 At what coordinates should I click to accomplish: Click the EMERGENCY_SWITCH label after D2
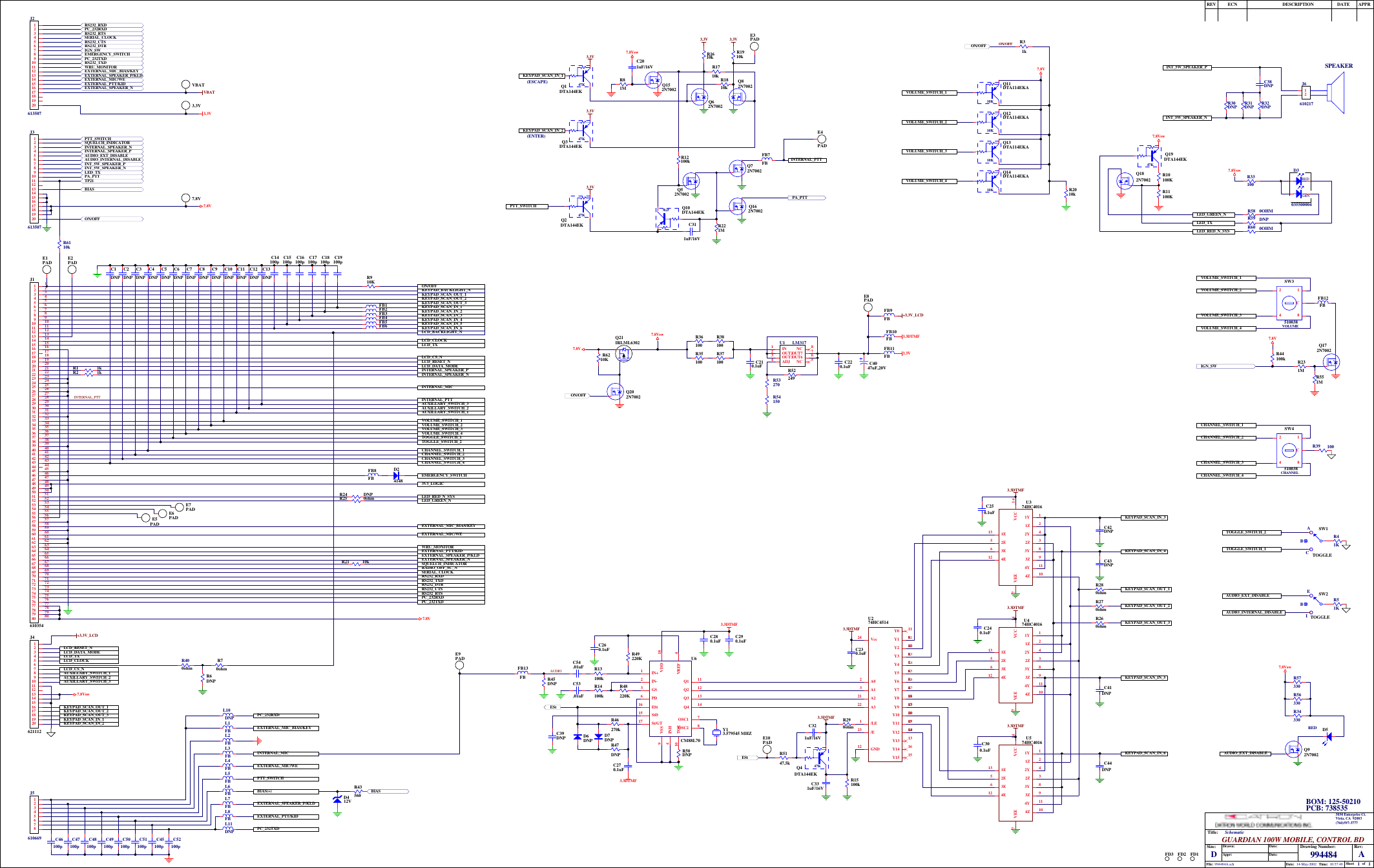pos(452,475)
